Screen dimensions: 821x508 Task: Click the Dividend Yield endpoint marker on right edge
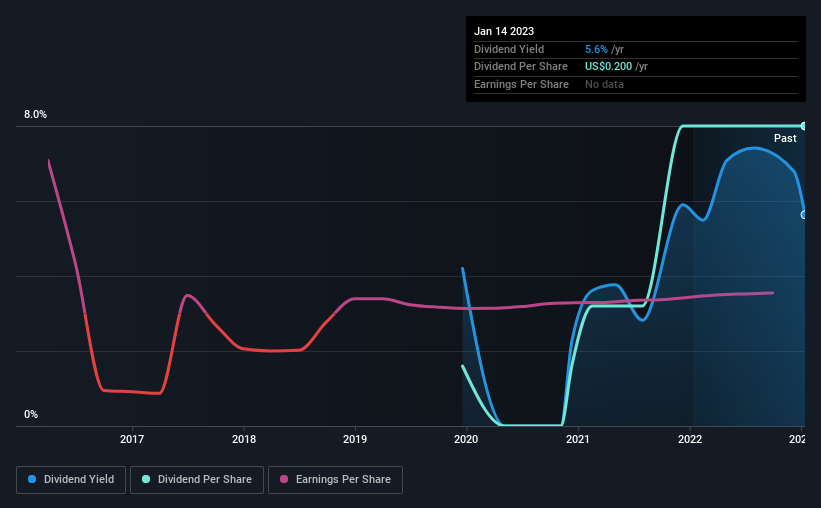tap(803, 215)
